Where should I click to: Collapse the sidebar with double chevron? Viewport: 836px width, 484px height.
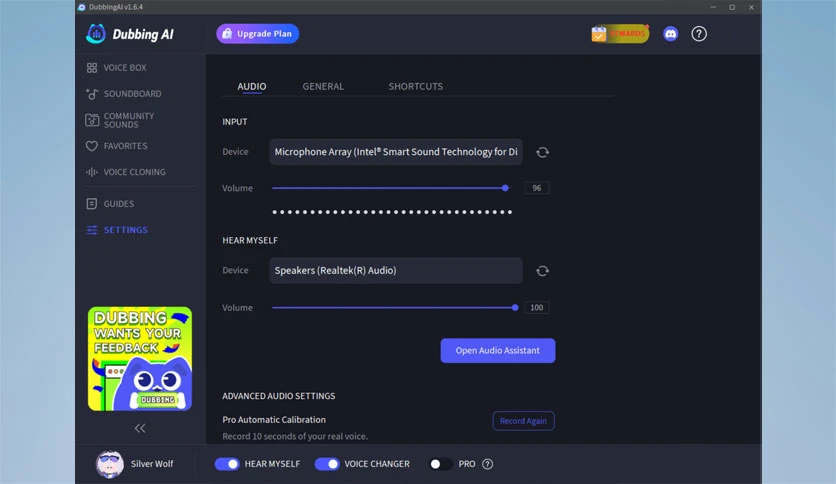click(140, 428)
